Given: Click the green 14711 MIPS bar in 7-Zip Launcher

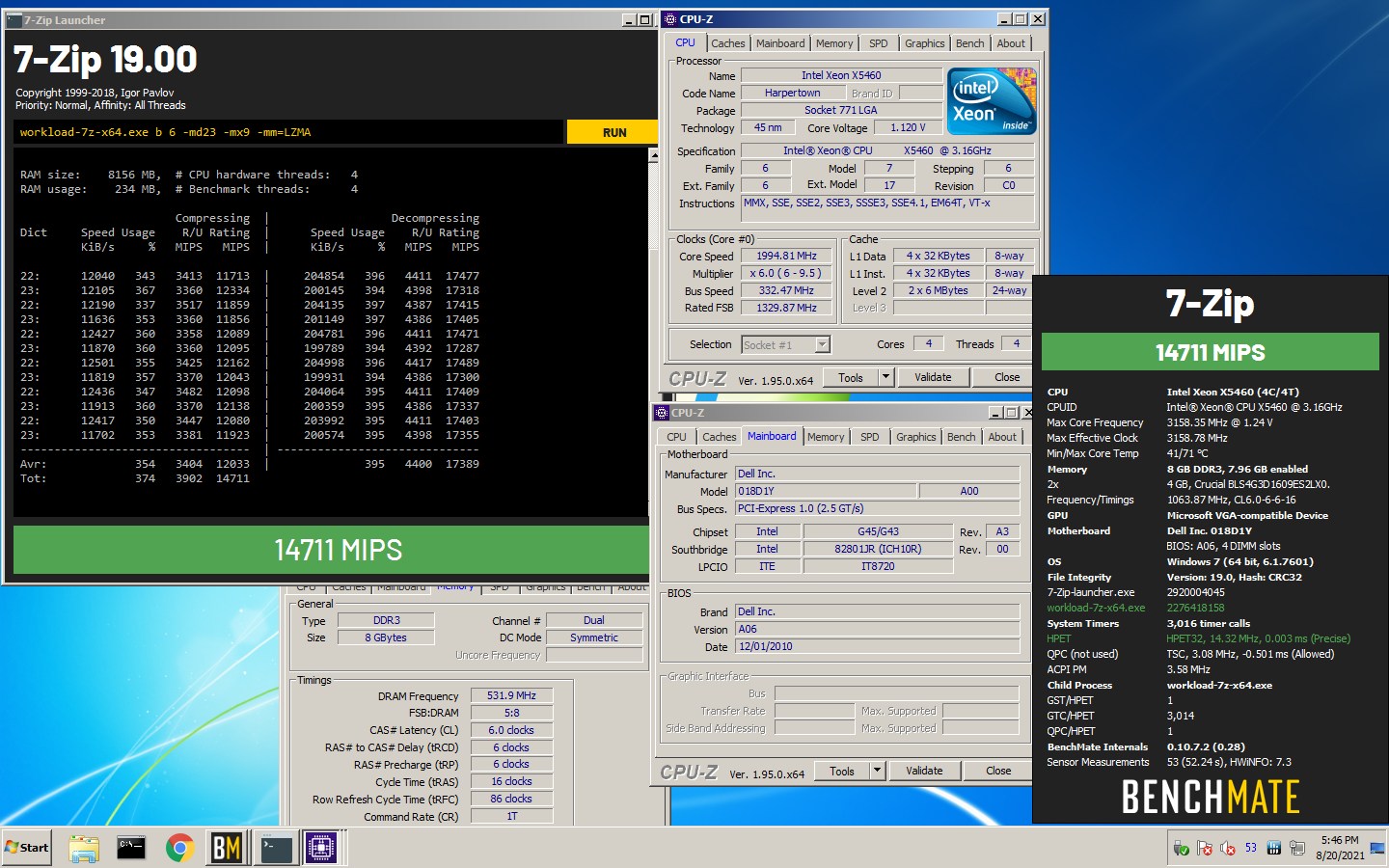Looking at the screenshot, I should pyautogui.click(x=331, y=550).
